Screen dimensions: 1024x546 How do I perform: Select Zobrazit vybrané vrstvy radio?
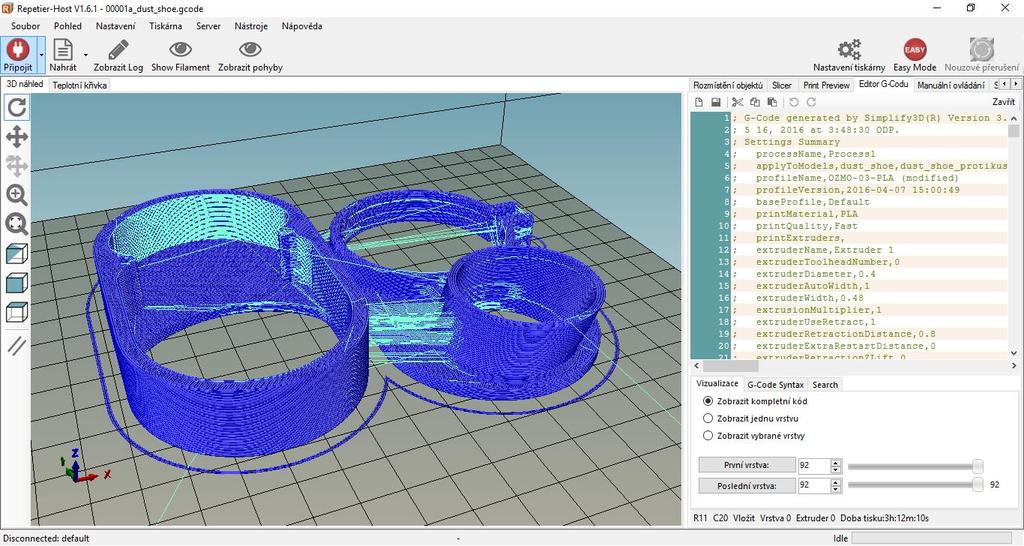point(708,435)
